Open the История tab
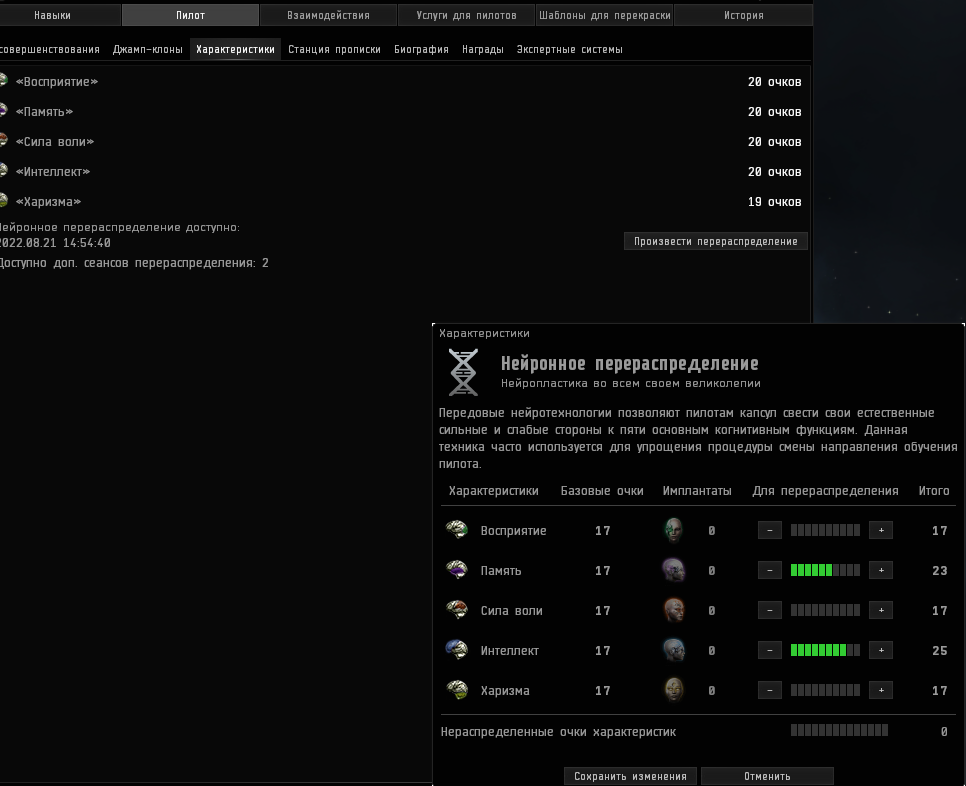This screenshot has width=966, height=786. click(744, 15)
